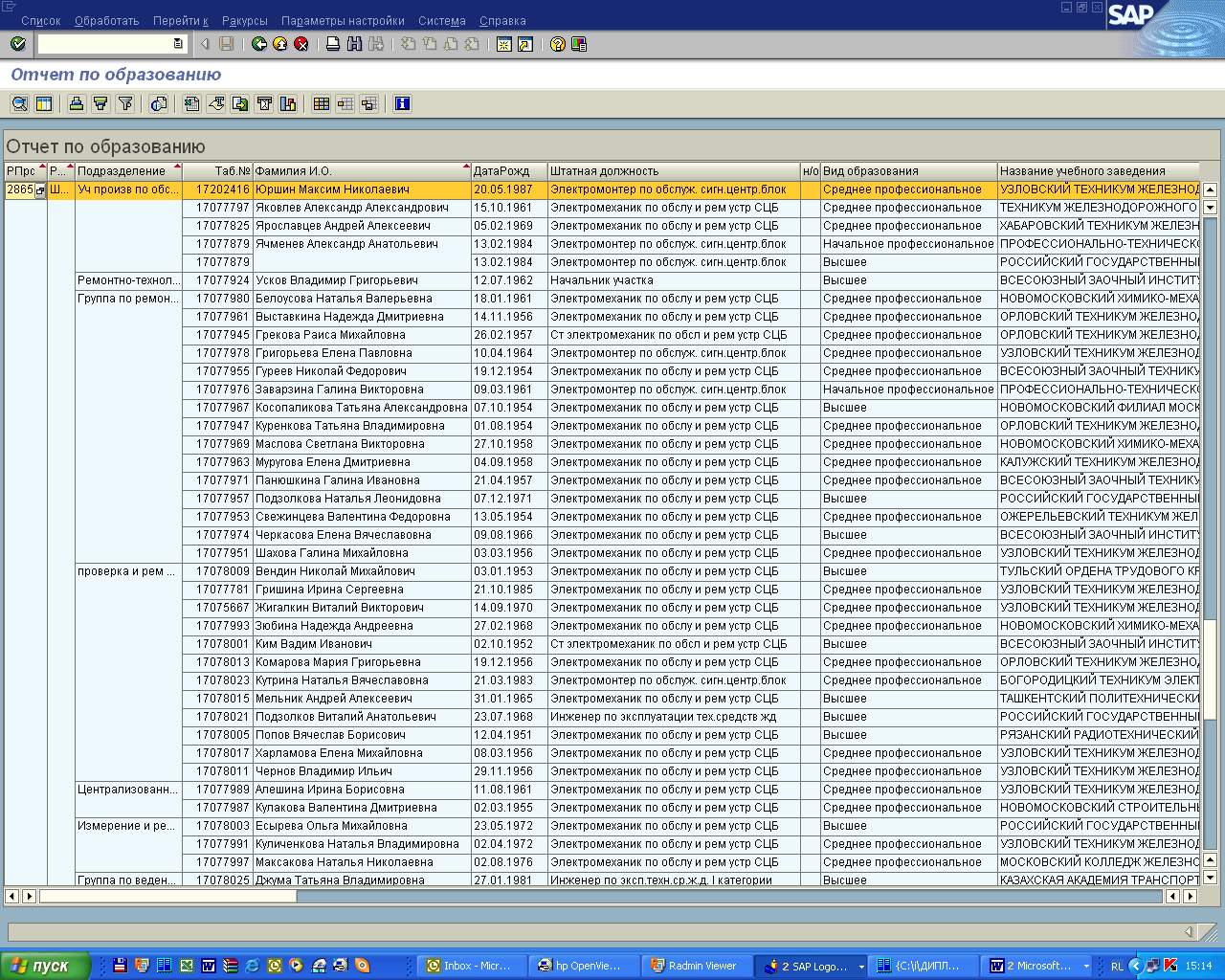Click the yellow Exit arrow icon
The height and width of the screenshot is (980, 1225).
(280, 44)
